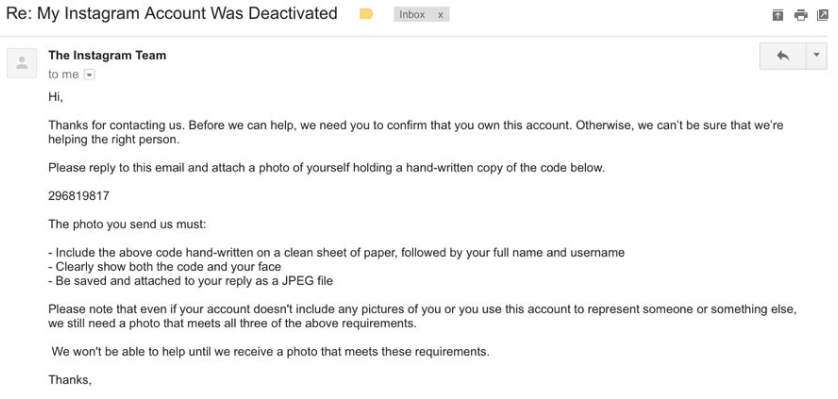Click the Inbox label tag
Screen dimensions: 838x399
tap(412, 14)
